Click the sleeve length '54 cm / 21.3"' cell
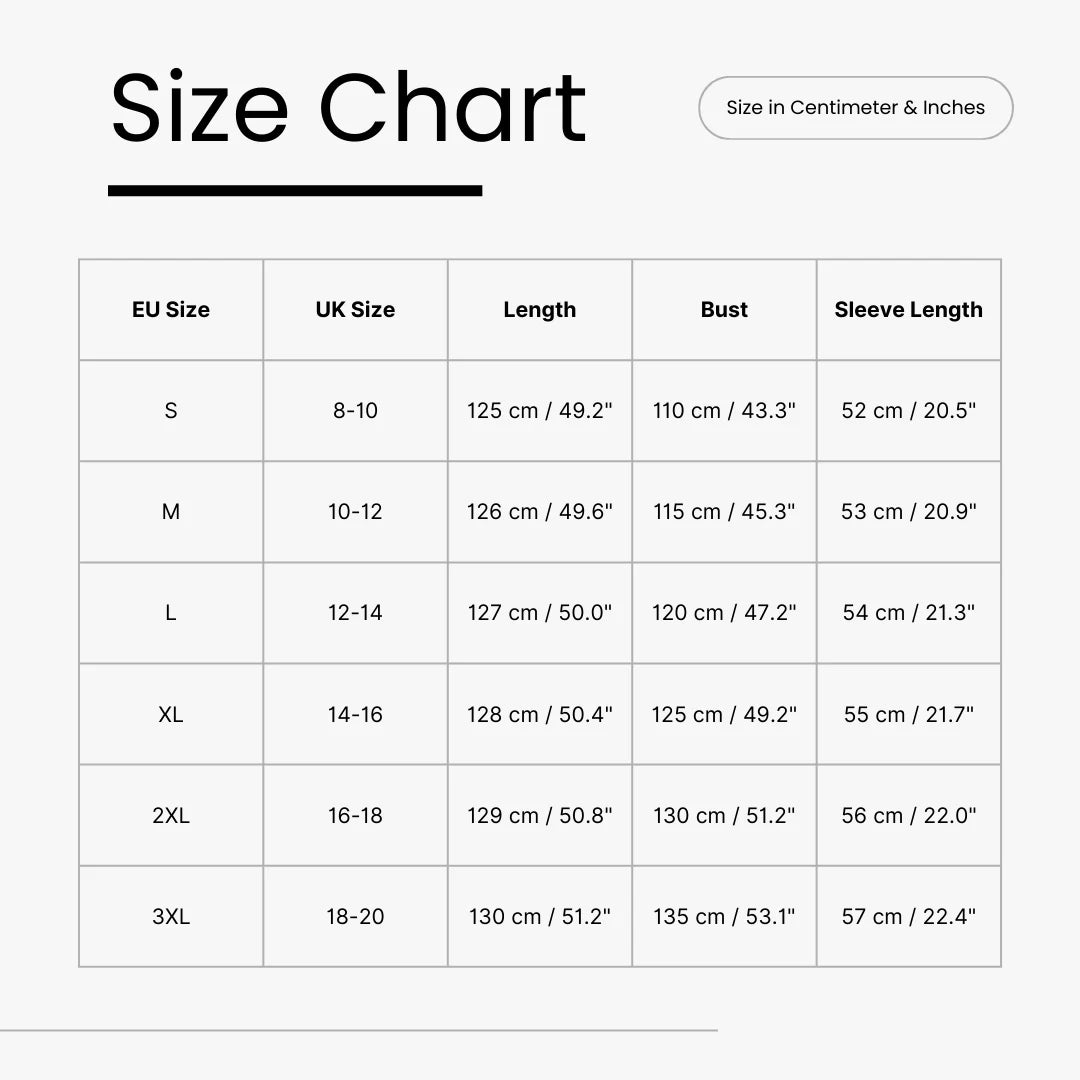This screenshot has height=1080, width=1080. 908,613
